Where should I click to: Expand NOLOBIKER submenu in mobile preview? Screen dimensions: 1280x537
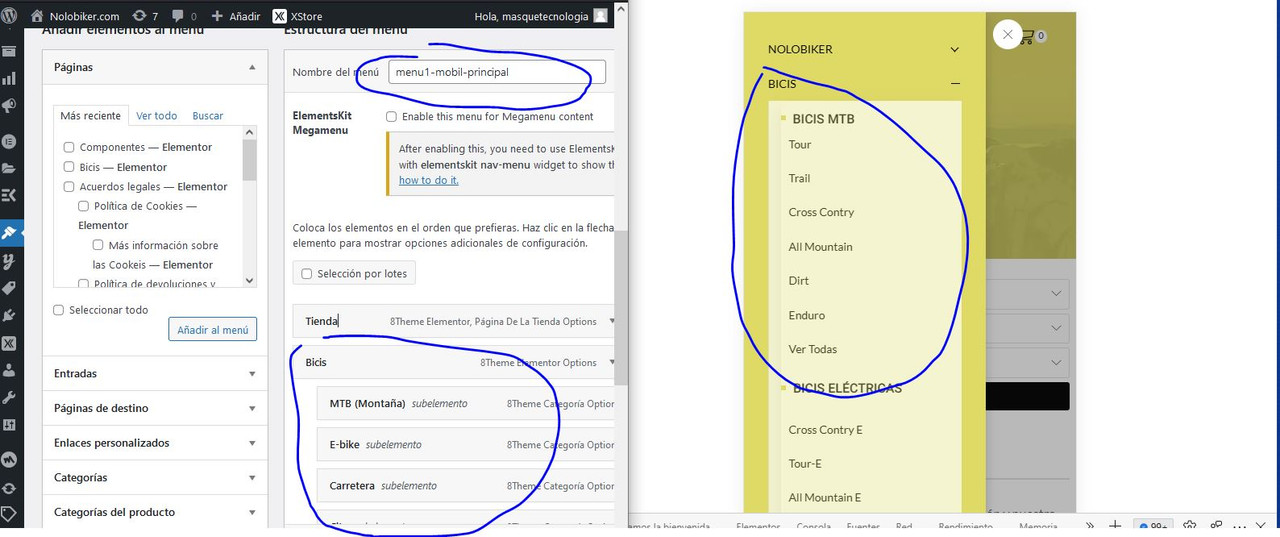click(954, 49)
